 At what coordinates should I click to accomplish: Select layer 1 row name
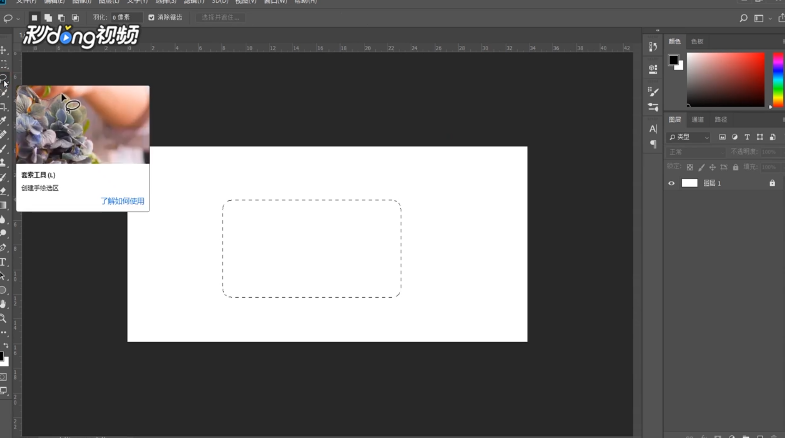coord(712,183)
